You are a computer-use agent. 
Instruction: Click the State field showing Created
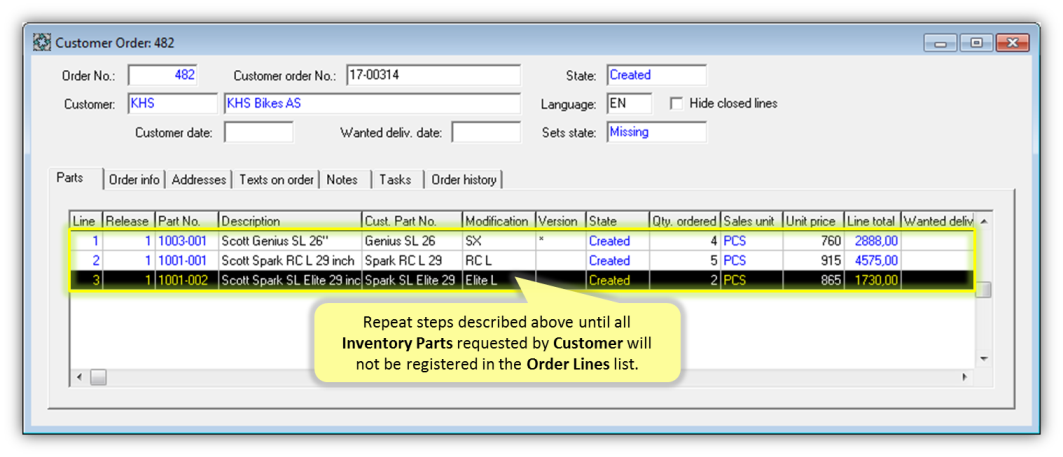pyautogui.click(x=656, y=75)
